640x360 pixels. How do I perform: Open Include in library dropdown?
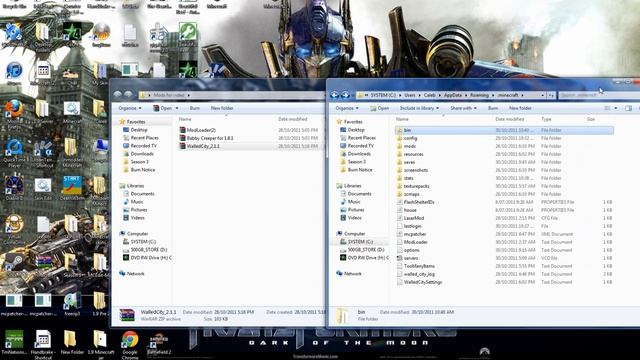419,108
